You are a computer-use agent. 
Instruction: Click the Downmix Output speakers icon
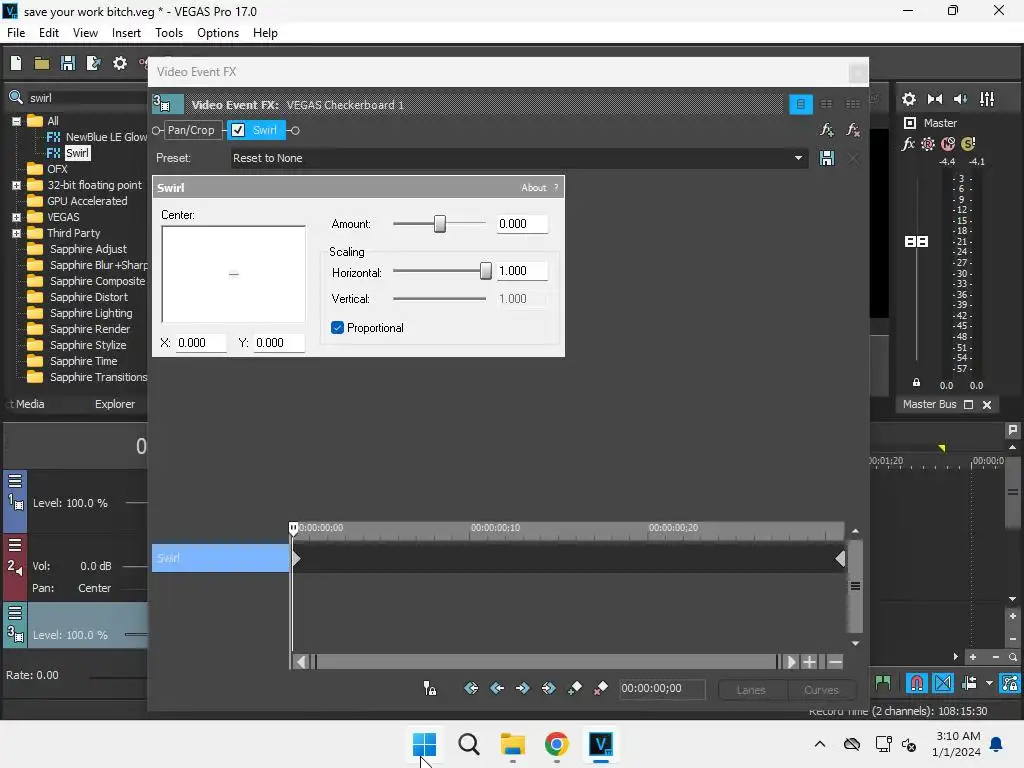(935, 99)
